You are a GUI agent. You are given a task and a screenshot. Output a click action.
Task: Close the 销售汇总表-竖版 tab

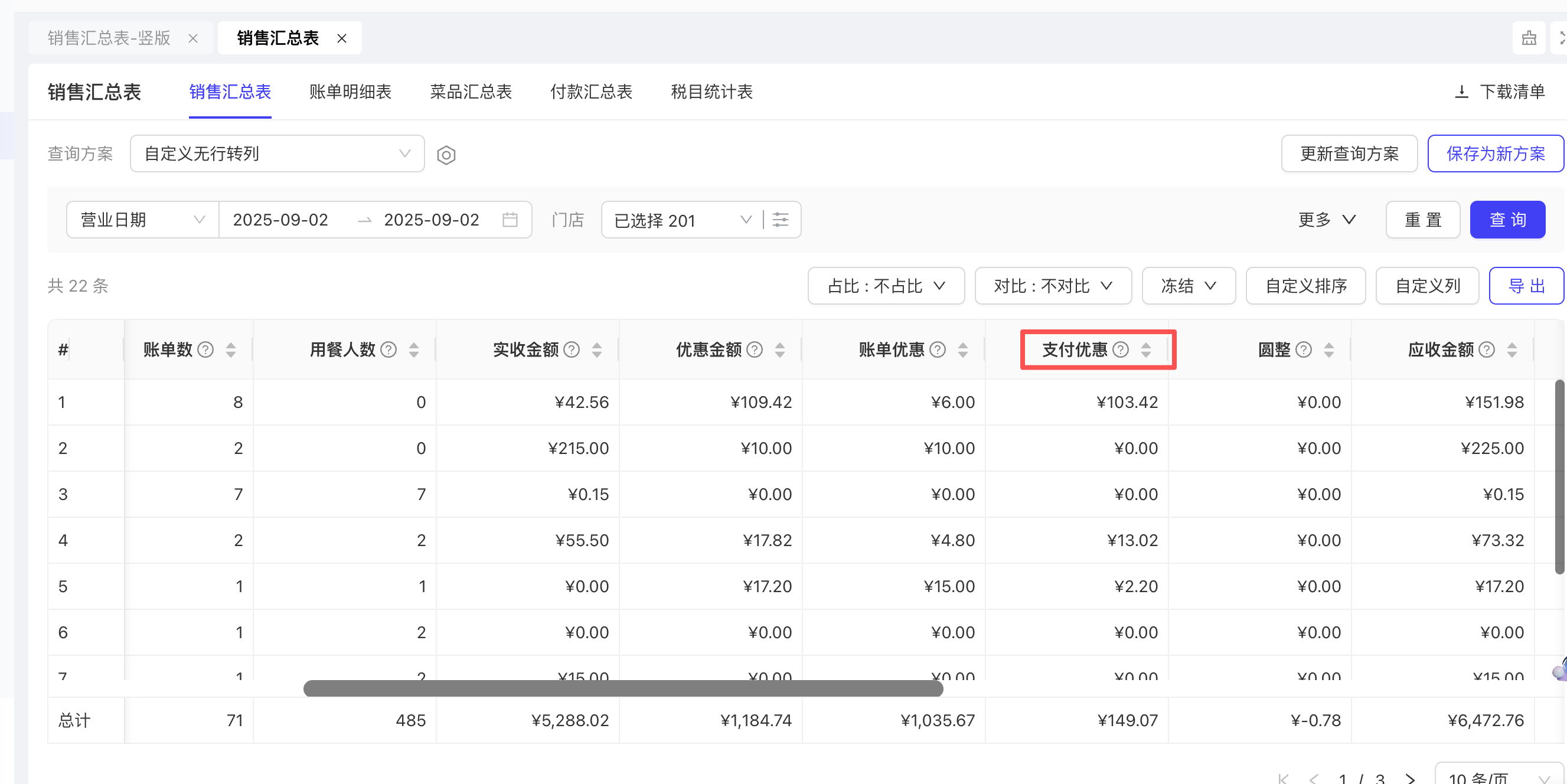point(193,38)
